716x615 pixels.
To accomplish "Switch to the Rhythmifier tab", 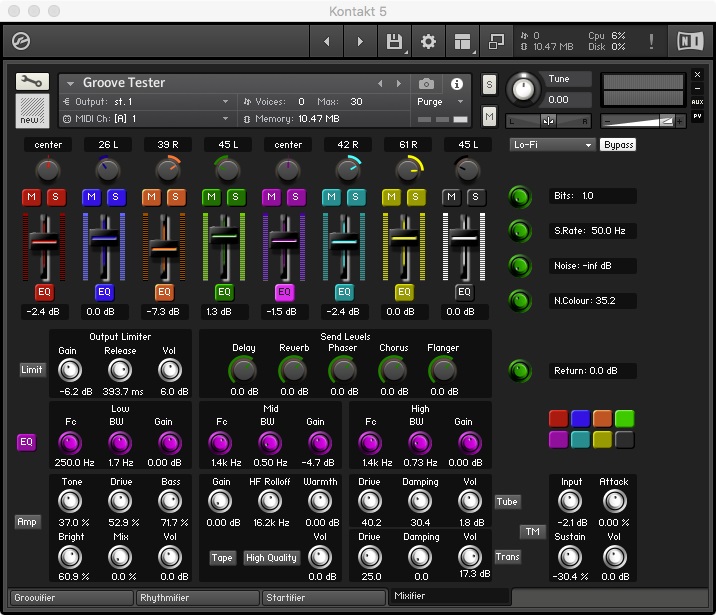I will (197, 598).
